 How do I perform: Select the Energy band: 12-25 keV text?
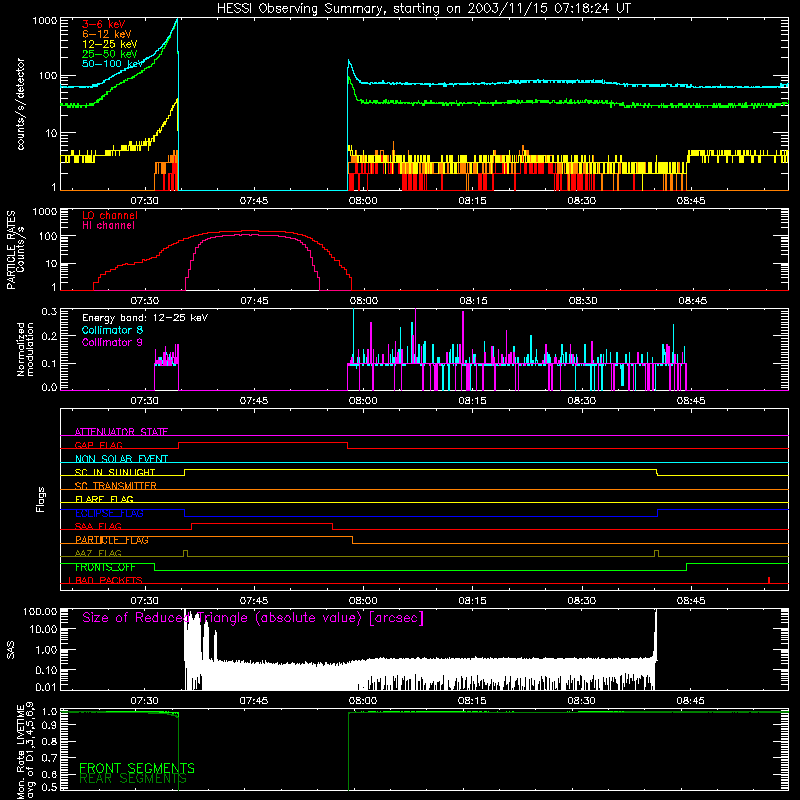click(x=145, y=318)
